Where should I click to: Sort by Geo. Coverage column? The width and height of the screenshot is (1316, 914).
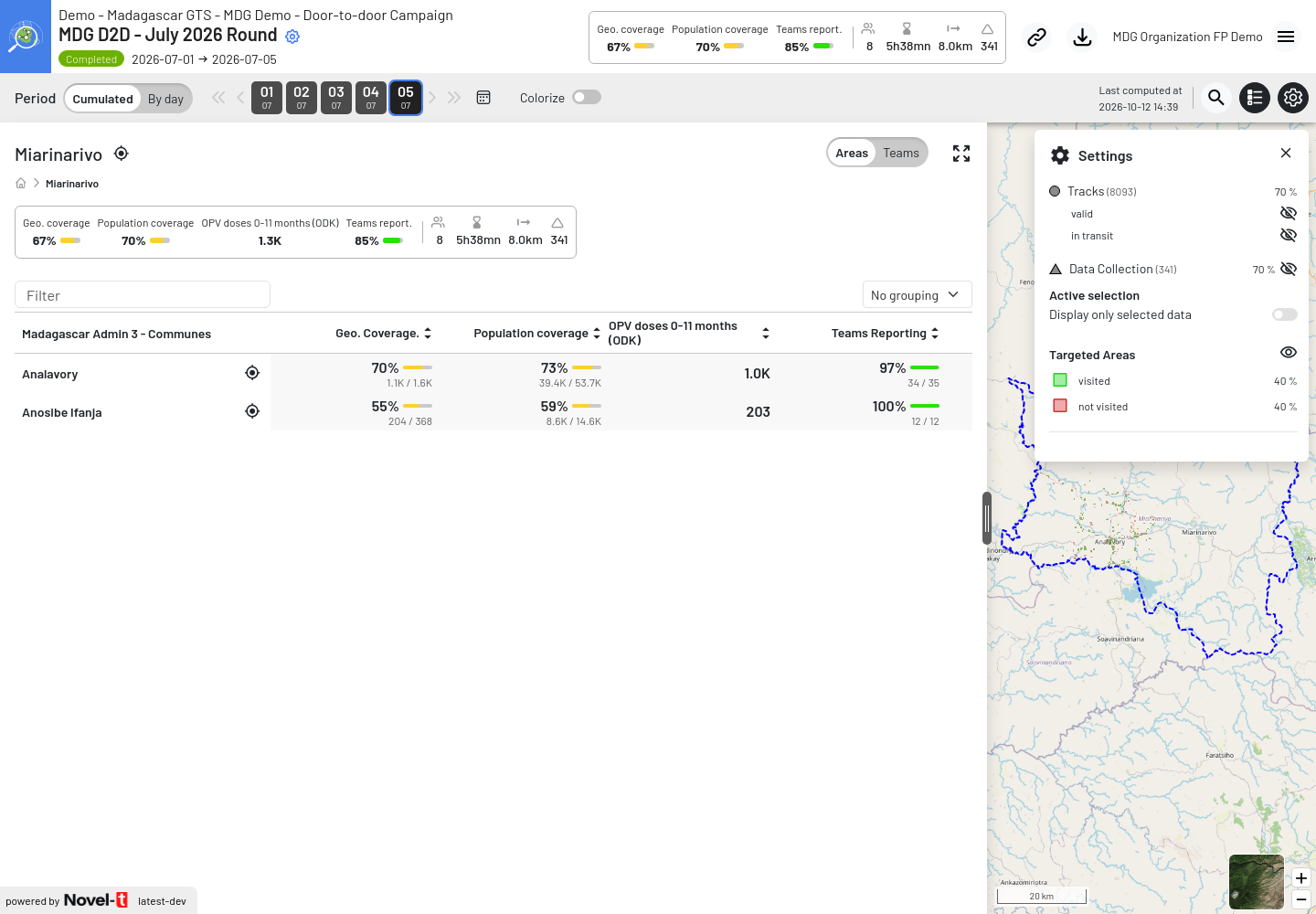(x=428, y=334)
